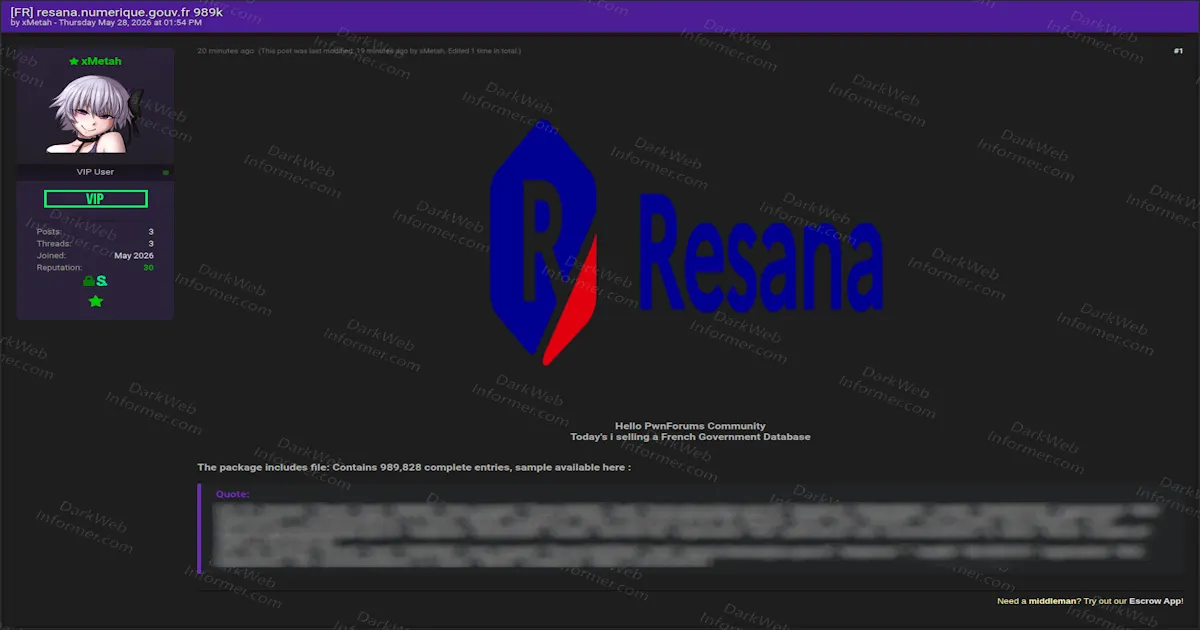The image size is (1200, 630).
Task: Open the post permalink #1
Action: (1178, 51)
